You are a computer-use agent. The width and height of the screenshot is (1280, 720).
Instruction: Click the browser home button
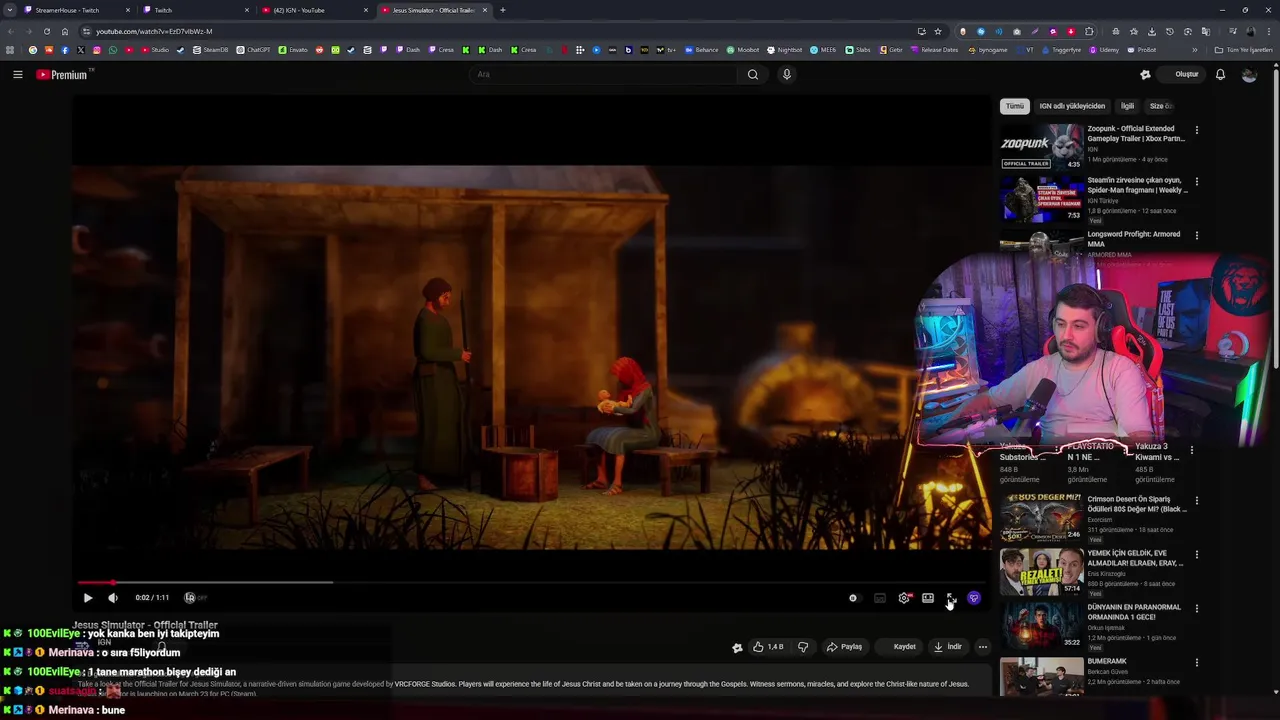pyautogui.click(x=65, y=31)
